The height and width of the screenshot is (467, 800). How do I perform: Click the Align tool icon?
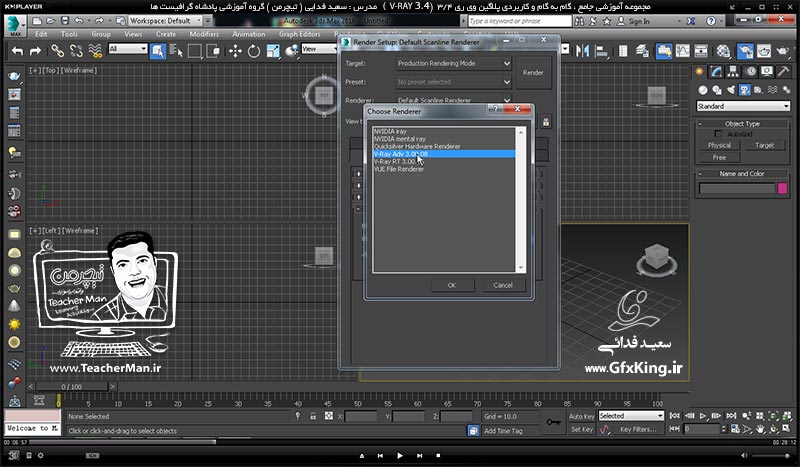point(602,51)
